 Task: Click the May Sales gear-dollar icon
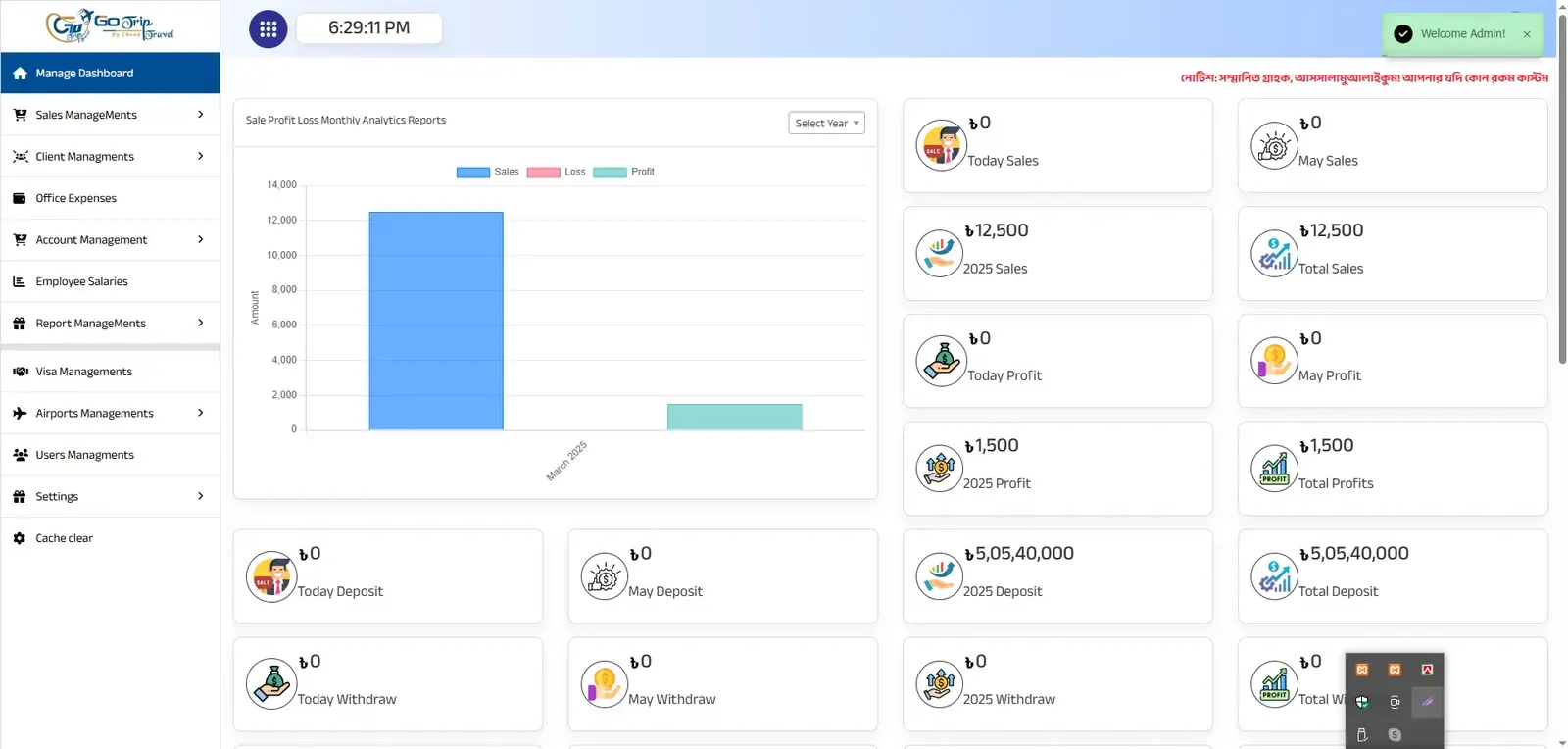click(1274, 146)
